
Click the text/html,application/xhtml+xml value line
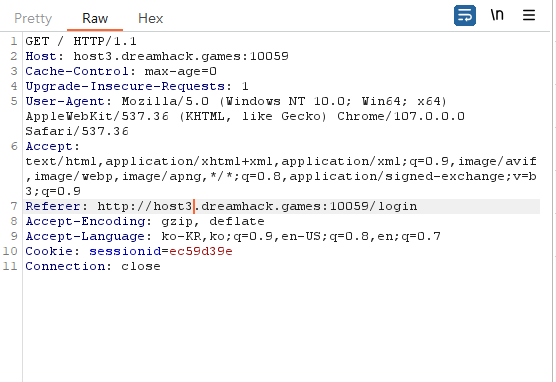[281, 161]
